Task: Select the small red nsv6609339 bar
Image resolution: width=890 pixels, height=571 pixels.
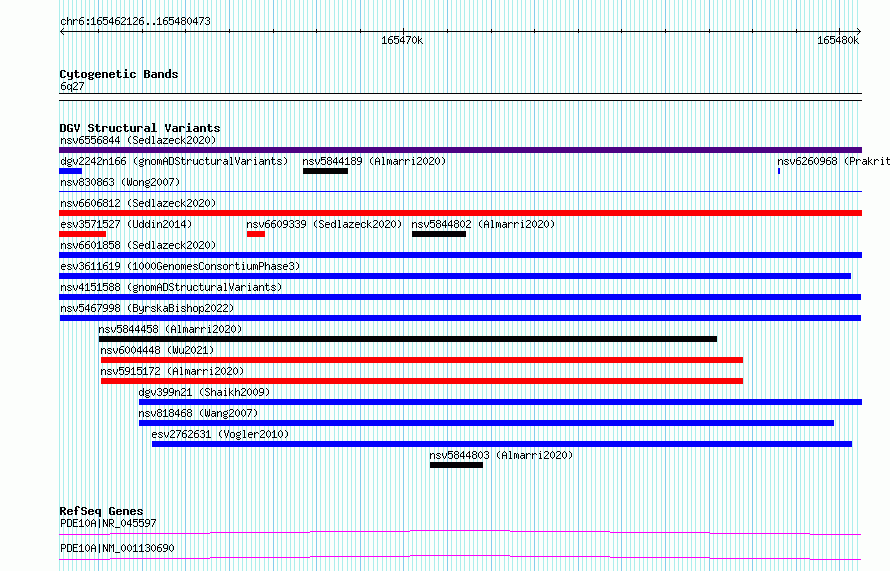Action: pyautogui.click(x=256, y=234)
